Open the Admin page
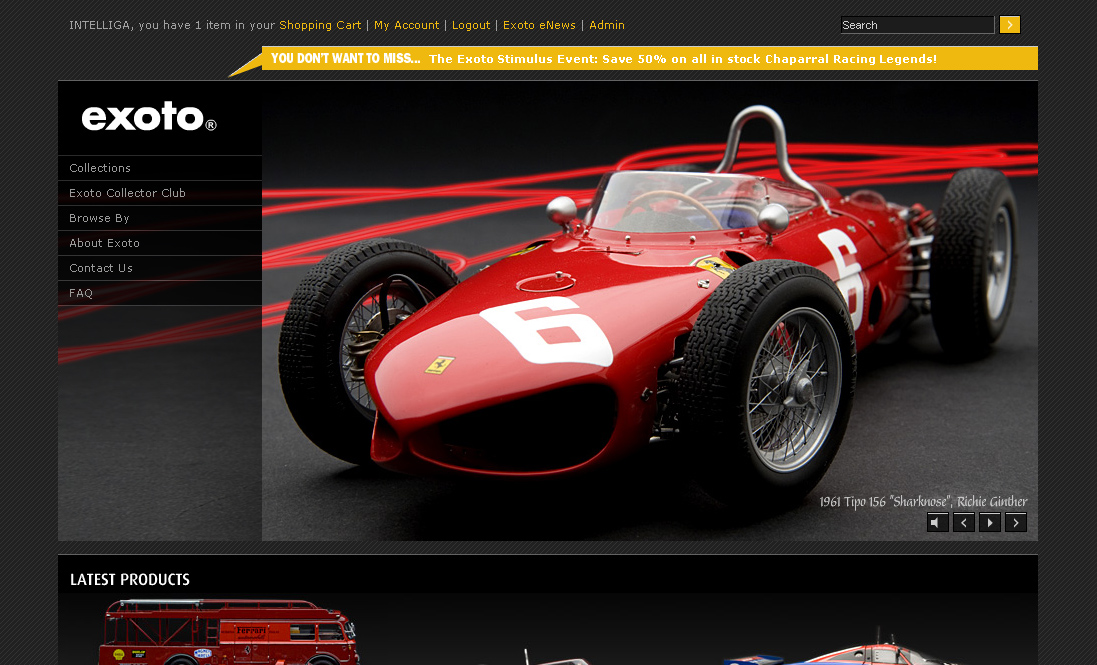Viewport: 1097px width, 665px height. (606, 25)
